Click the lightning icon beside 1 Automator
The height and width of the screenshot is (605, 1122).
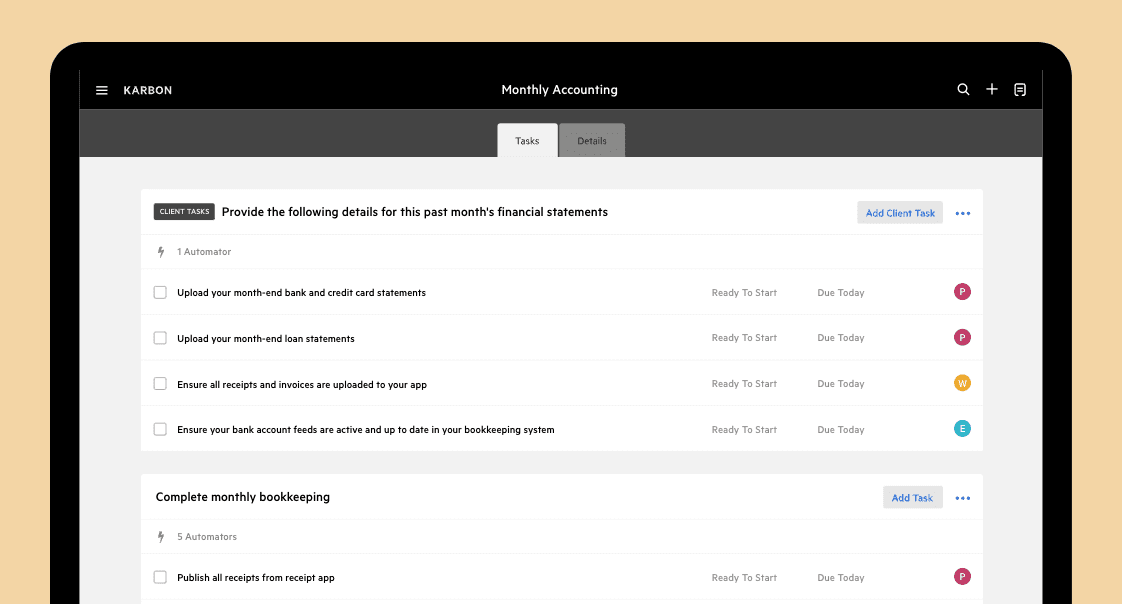(161, 252)
